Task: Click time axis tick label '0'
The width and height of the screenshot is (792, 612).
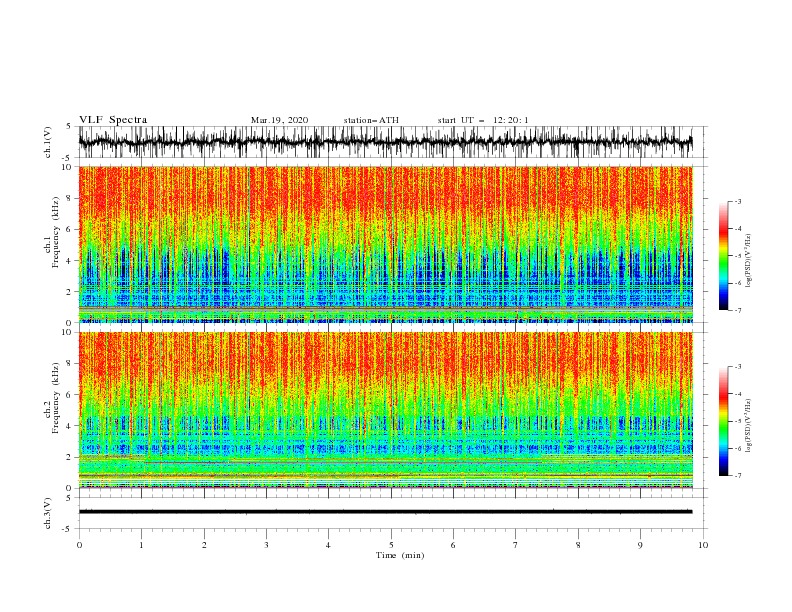Action: pyautogui.click(x=79, y=545)
